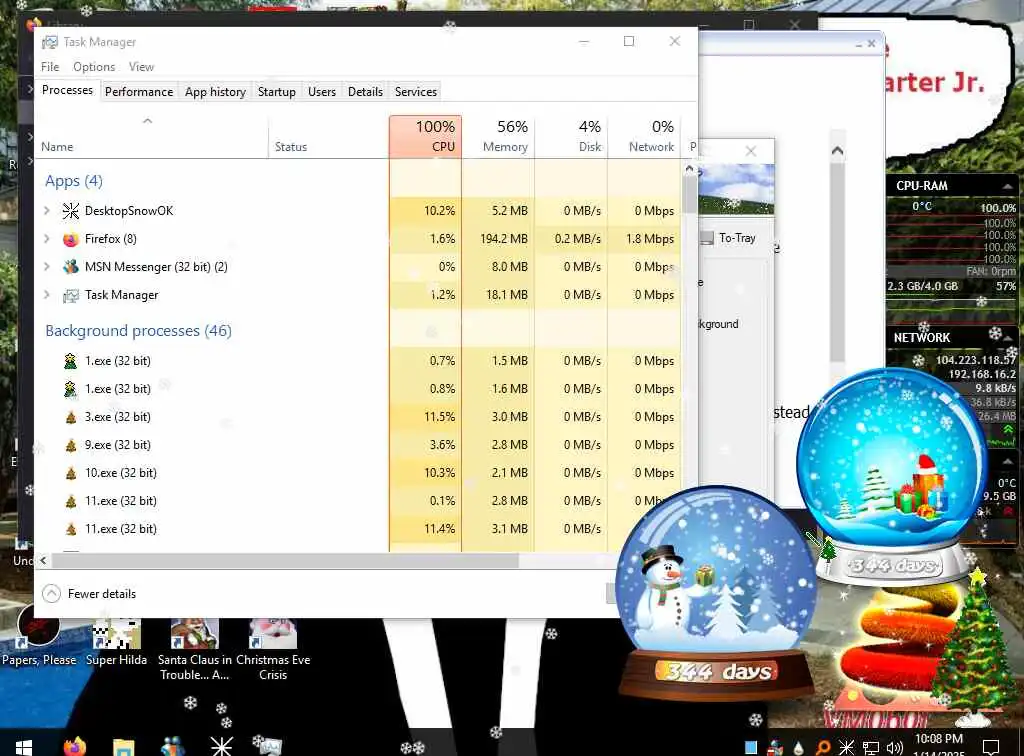1024x756 pixels.
Task: Sort by the Name column header
Action: coord(152,137)
